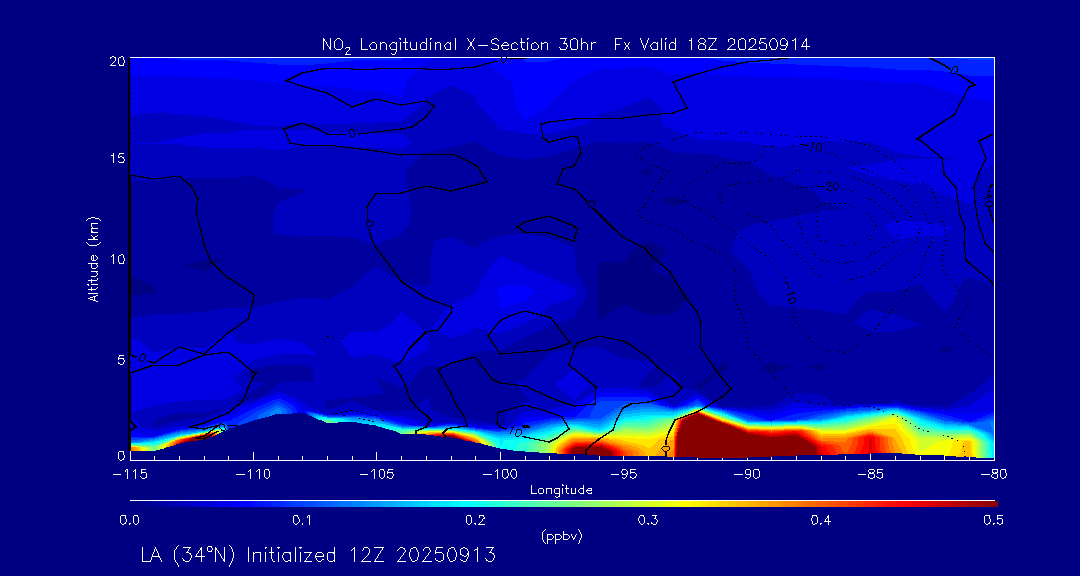The image size is (1080, 576).
Task: Click the altitude tick label '15'
Action: (117, 158)
